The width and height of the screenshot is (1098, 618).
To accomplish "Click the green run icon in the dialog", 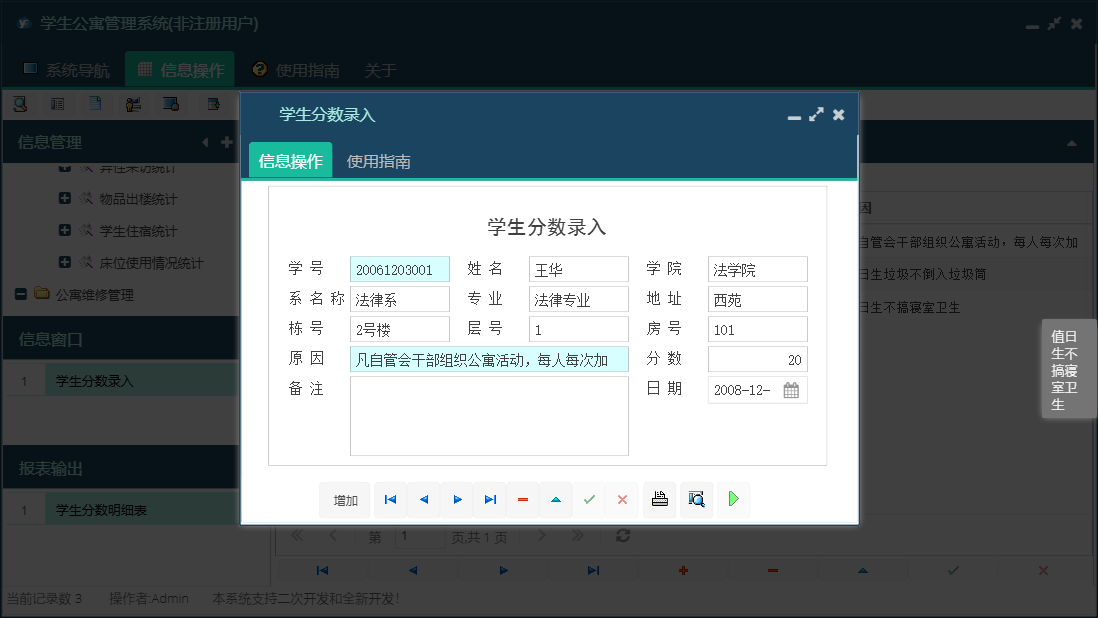I will 733,499.
